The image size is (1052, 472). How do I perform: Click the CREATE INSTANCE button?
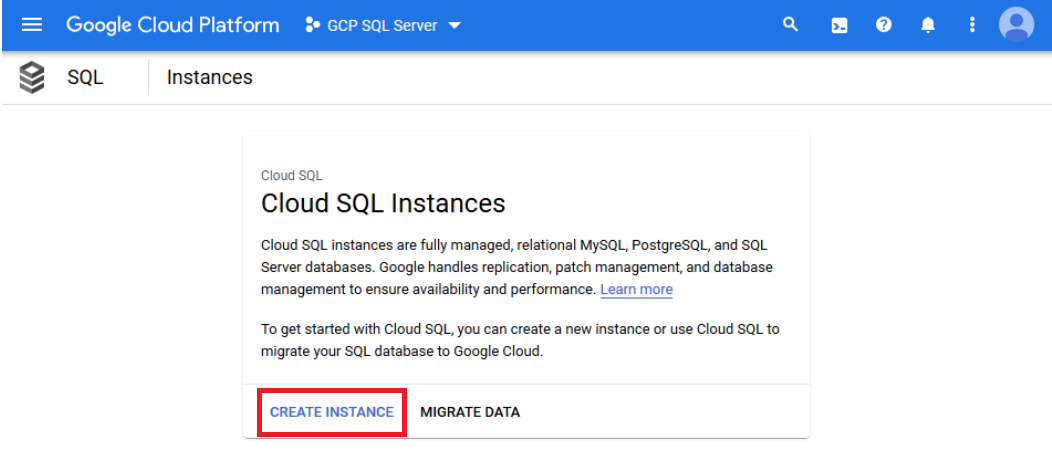(331, 412)
